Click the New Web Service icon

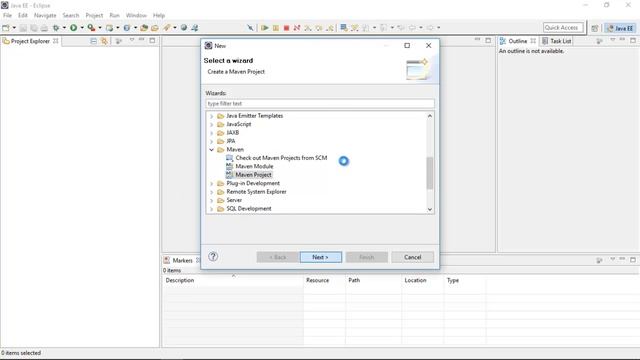[127, 28]
